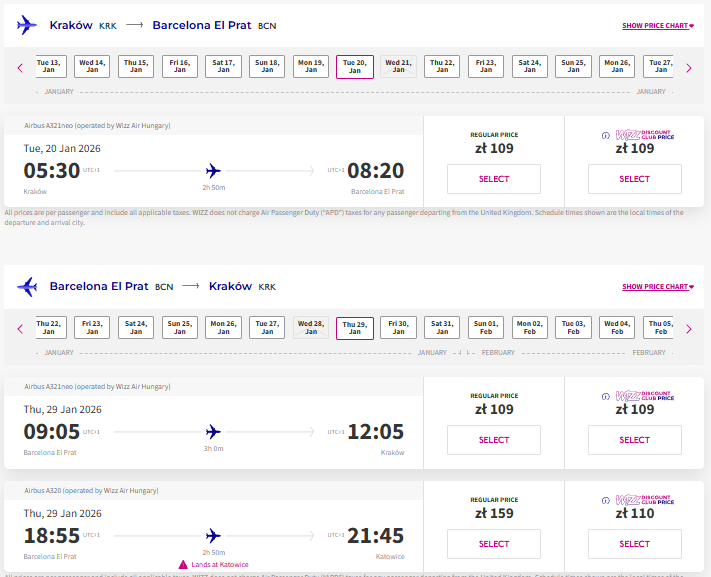Screen dimensions: 711x577
Task: Select Discount Club price for 09:05 flight
Action: click(x=634, y=440)
